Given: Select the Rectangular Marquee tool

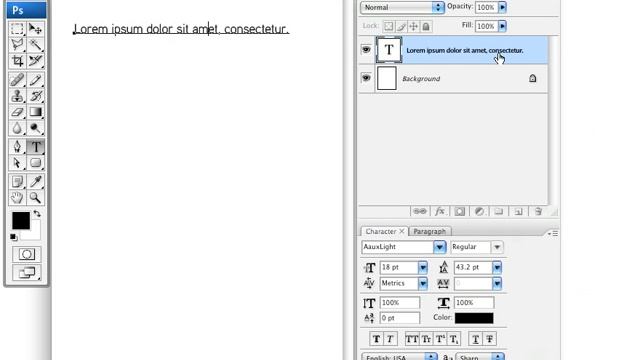Looking at the screenshot, I should [x=17, y=29].
